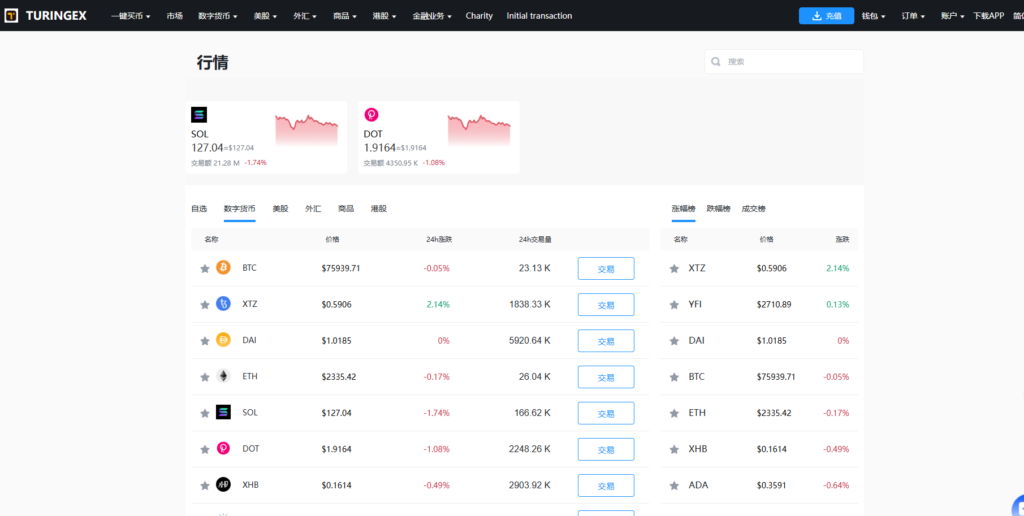Click the DAI coin icon in market list
Screen dimensions: 1024x516
pyautogui.click(x=223, y=340)
